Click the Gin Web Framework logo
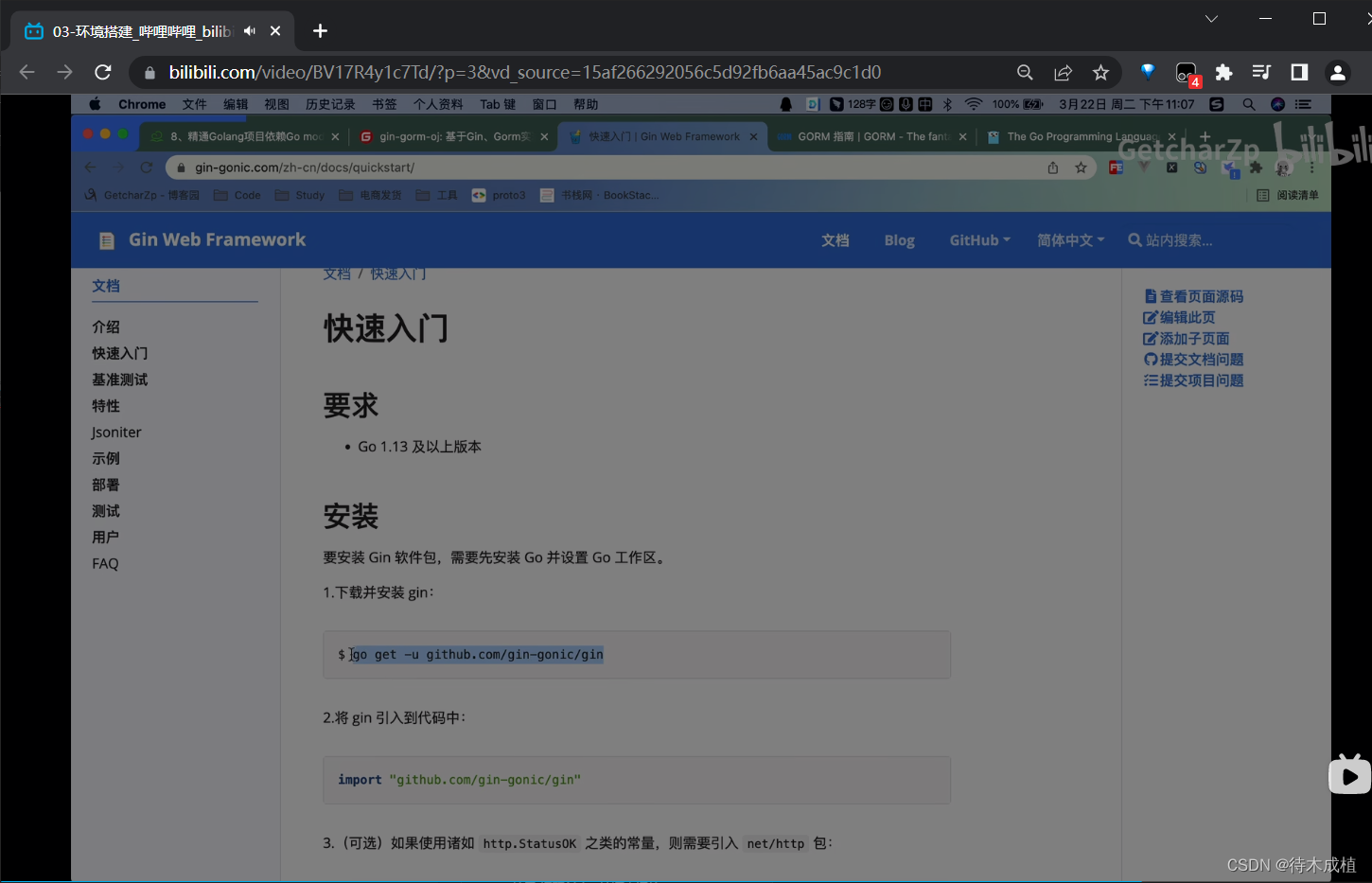 (202, 240)
